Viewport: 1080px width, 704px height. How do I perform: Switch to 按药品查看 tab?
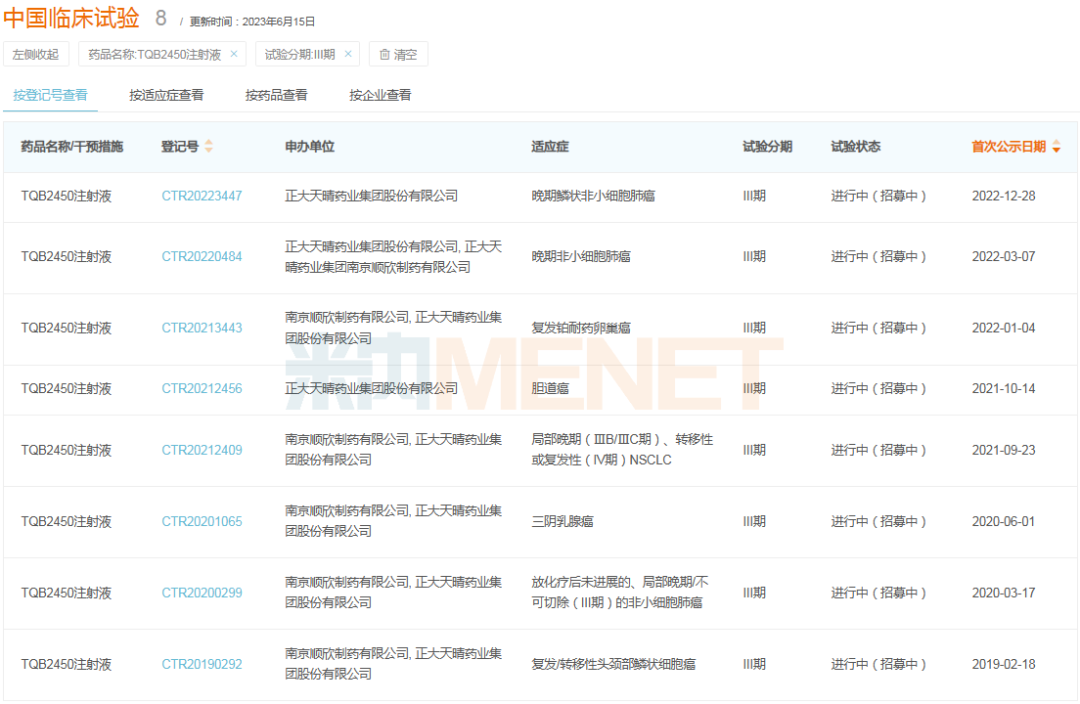[x=276, y=95]
